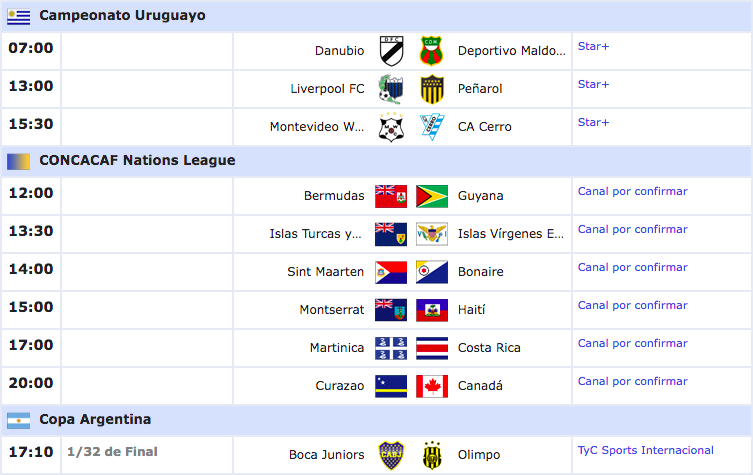Open the Star+ link for the Danubio match
This screenshot has height=475, width=753.
(x=593, y=46)
